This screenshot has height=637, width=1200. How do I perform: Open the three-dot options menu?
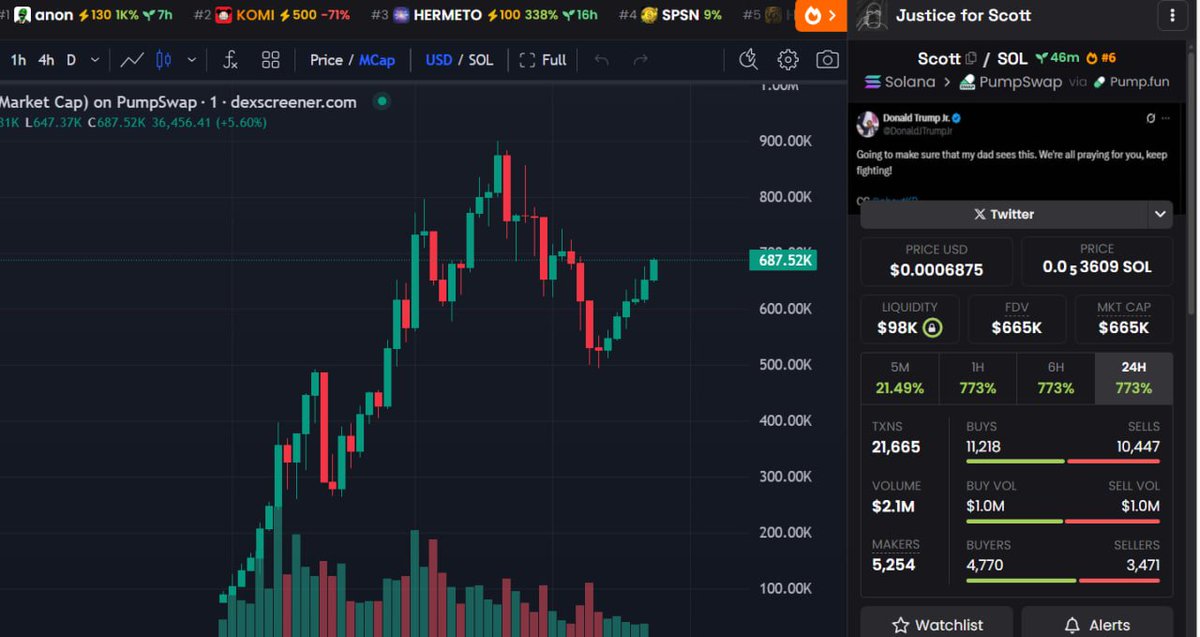click(1172, 16)
